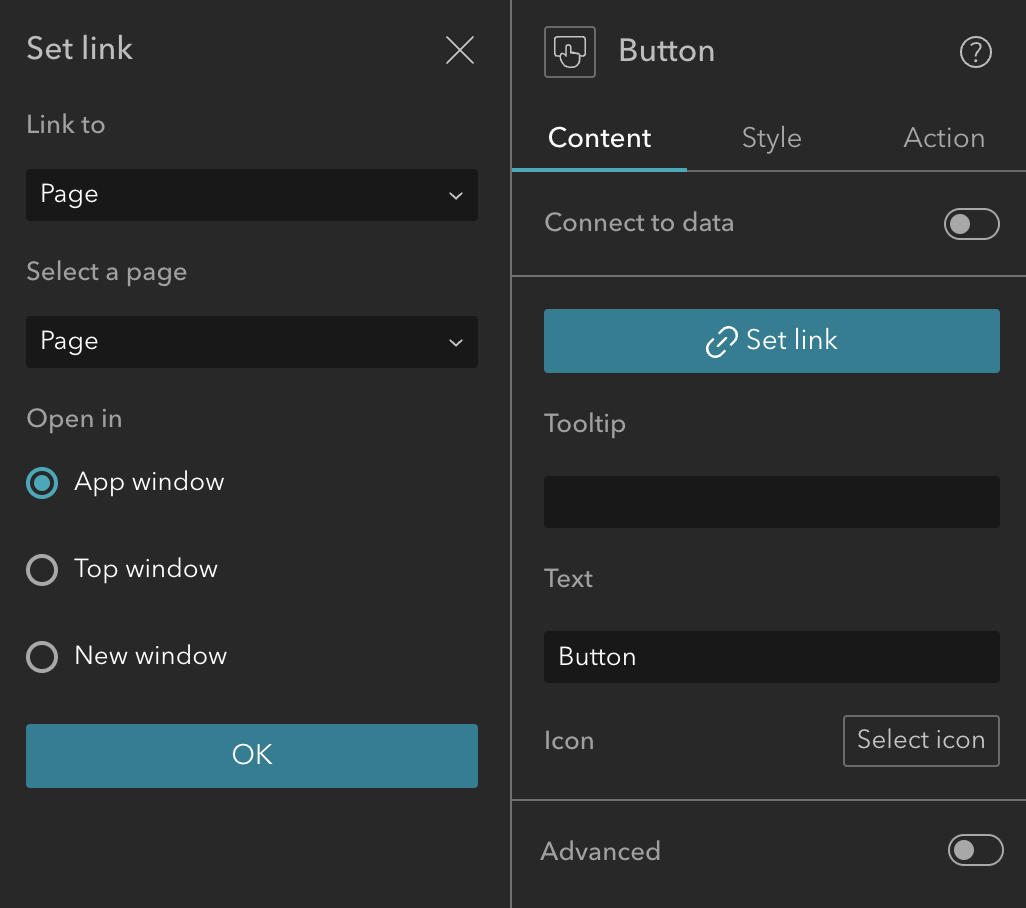The image size is (1026, 908).
Task: Select the Content tab
Action: [599, 138]
